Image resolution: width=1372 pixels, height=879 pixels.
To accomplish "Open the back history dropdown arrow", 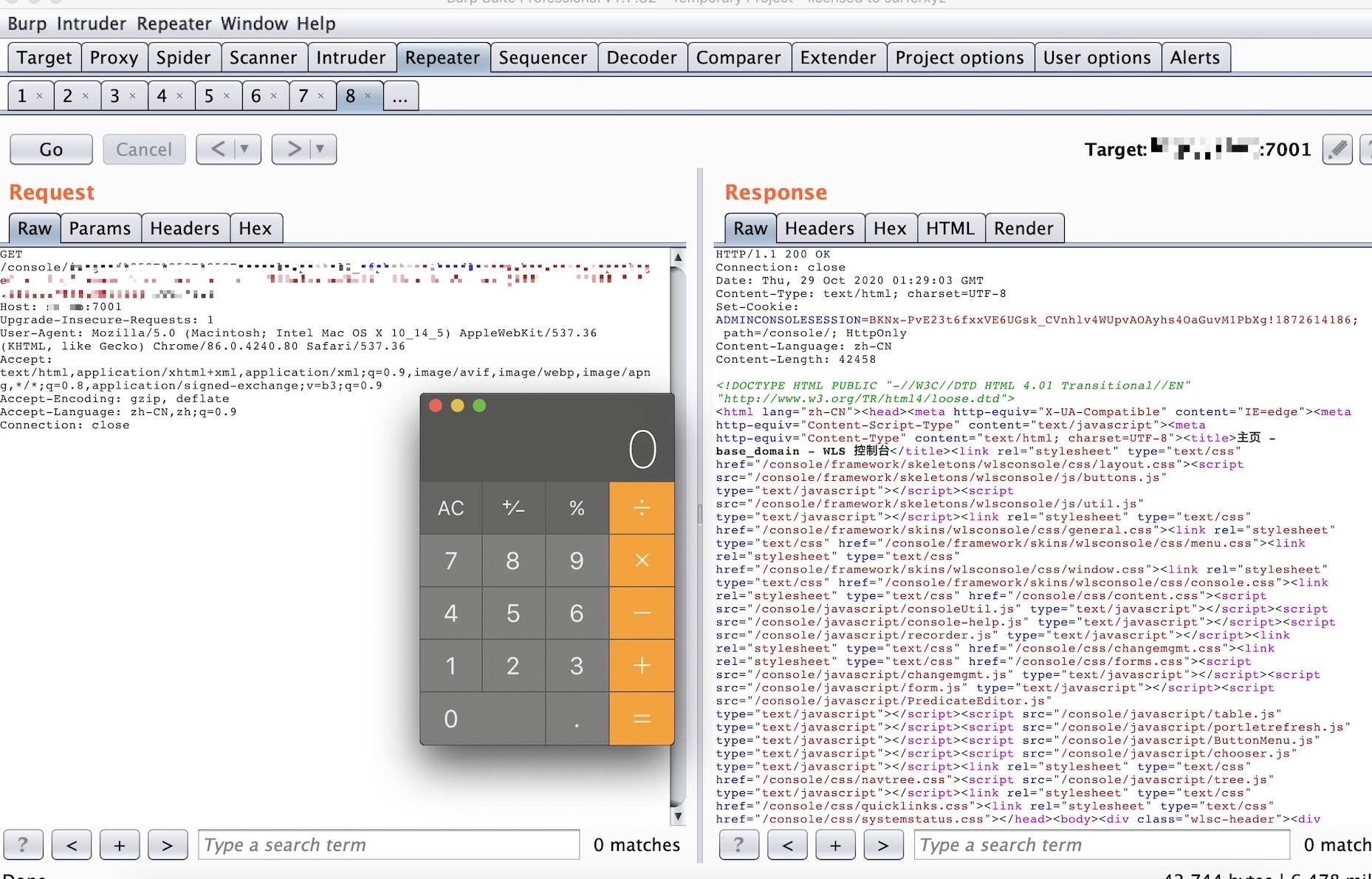I will 246,149.
